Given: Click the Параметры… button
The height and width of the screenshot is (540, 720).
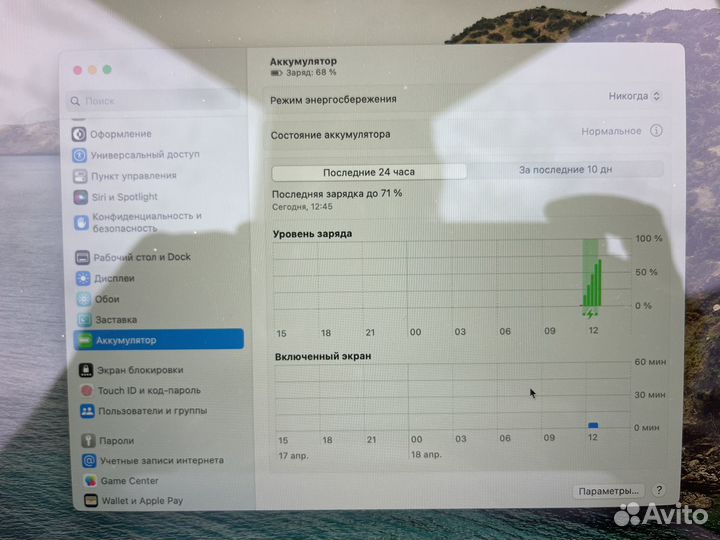Looking at the screenshot, I should (x=608, y=491).
